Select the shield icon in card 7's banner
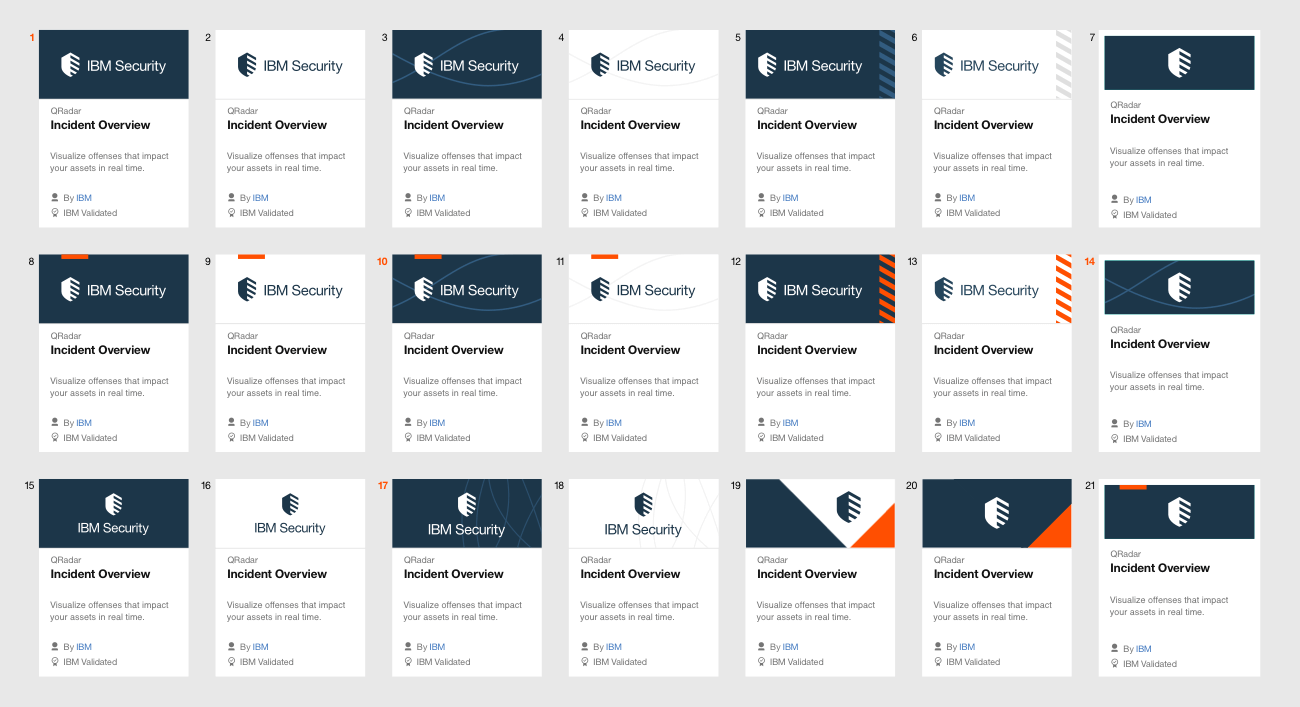 coord(1179,62)
